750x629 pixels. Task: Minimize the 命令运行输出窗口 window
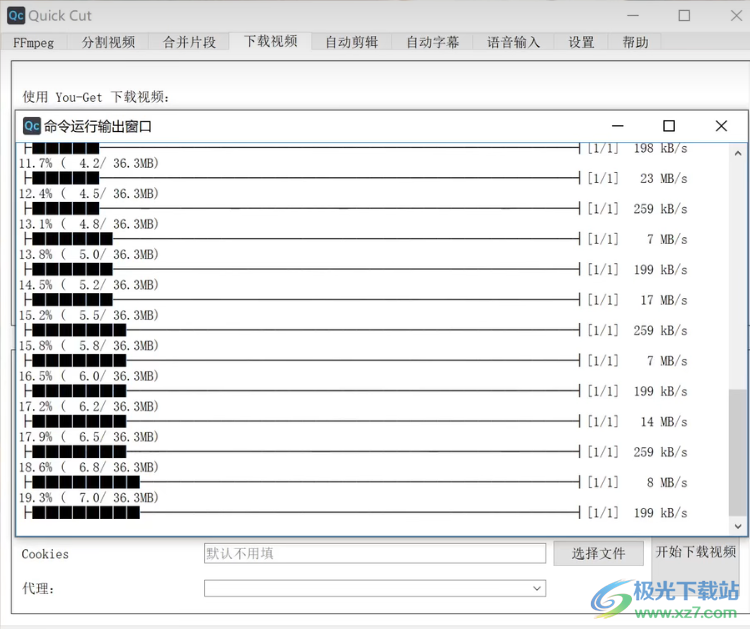point(618,126)
